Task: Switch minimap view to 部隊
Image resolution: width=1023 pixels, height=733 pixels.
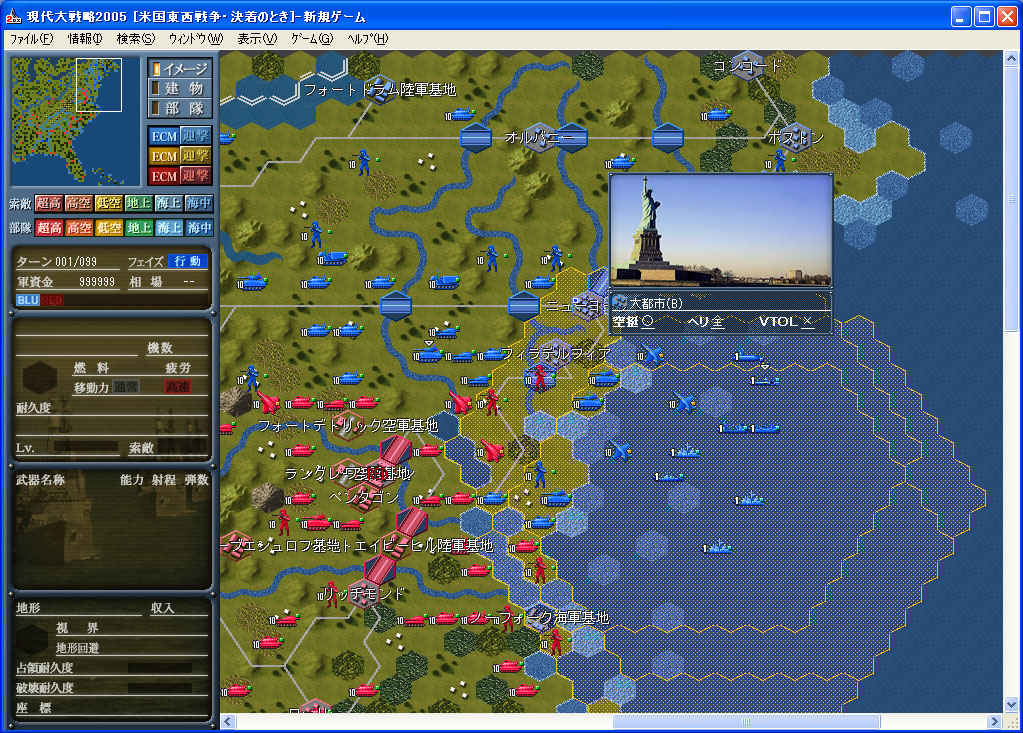Action: pyautogui.click(x=178, y=108)
